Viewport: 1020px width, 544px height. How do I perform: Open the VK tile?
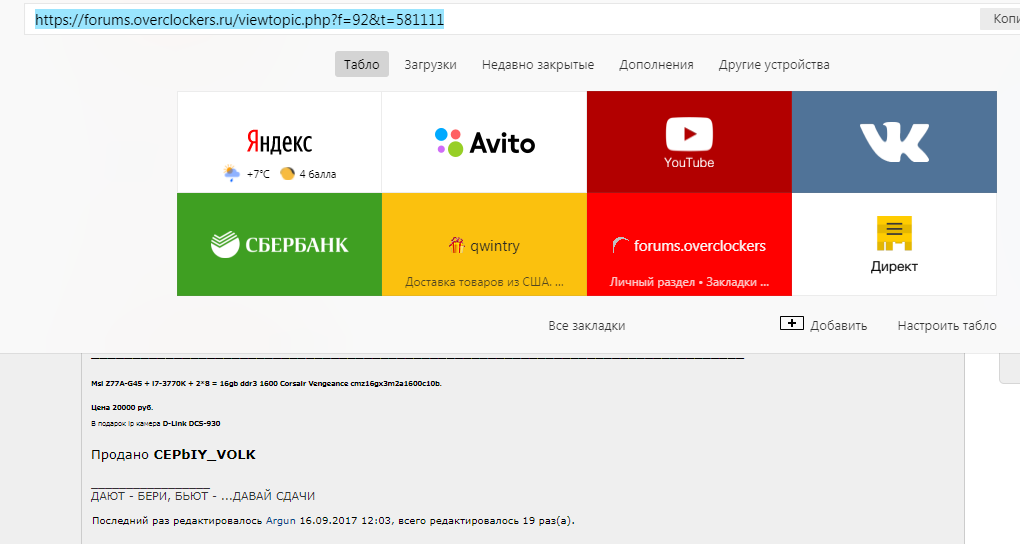pos(894,142)
